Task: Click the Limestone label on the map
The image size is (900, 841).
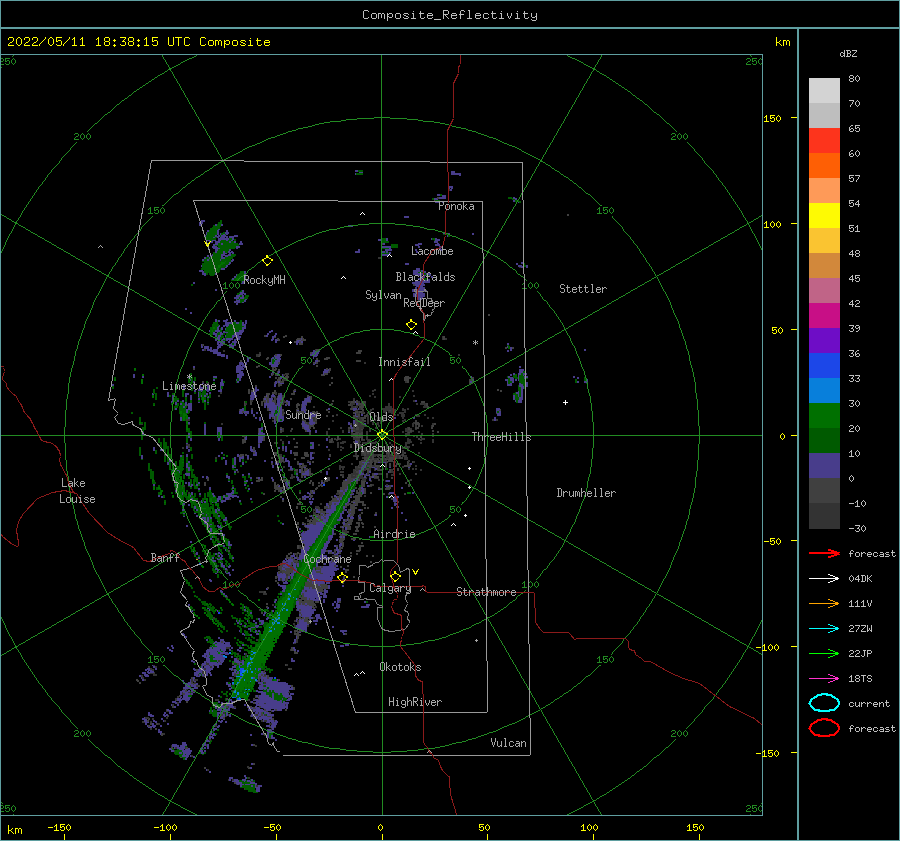Action: pyautogui.click(x=189, y=386)
